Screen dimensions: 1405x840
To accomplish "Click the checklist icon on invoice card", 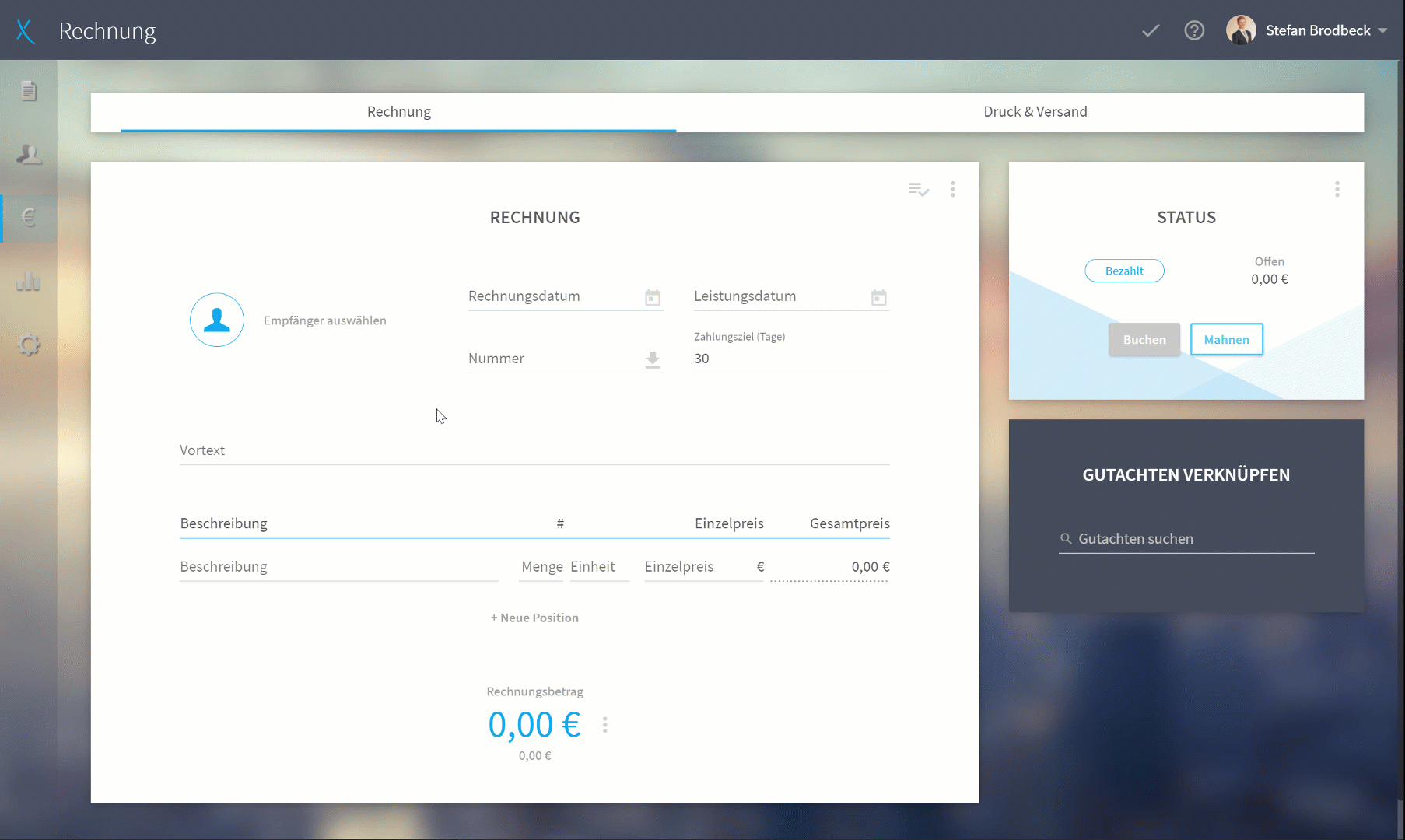I will click(x=919, y=190).
